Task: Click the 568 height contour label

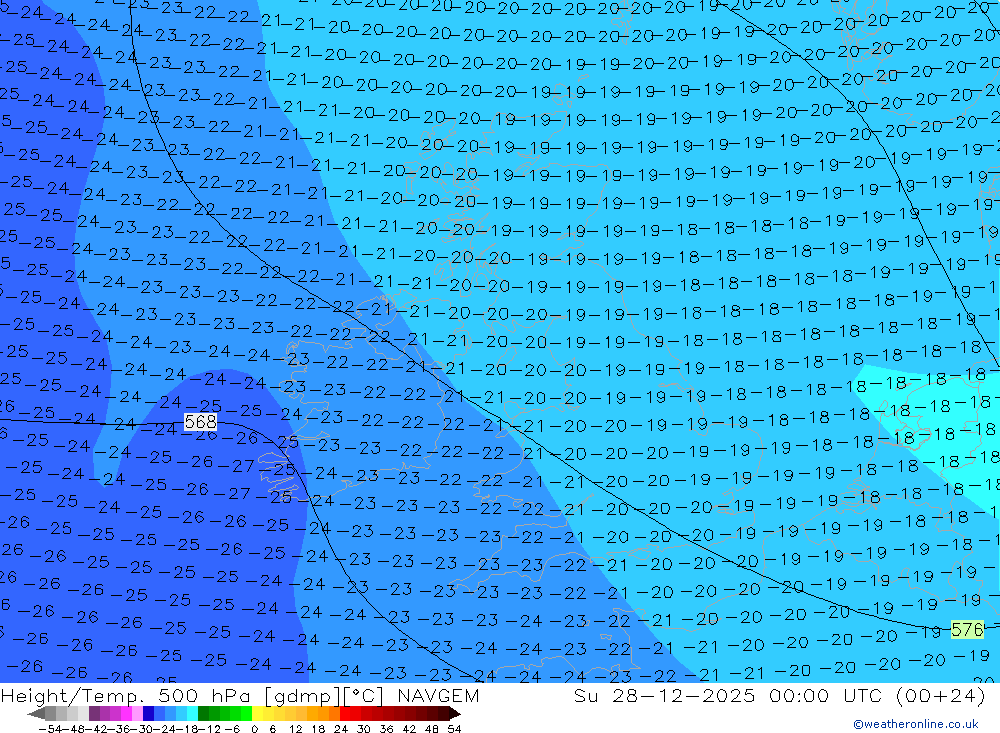Action: coord(200,422)
